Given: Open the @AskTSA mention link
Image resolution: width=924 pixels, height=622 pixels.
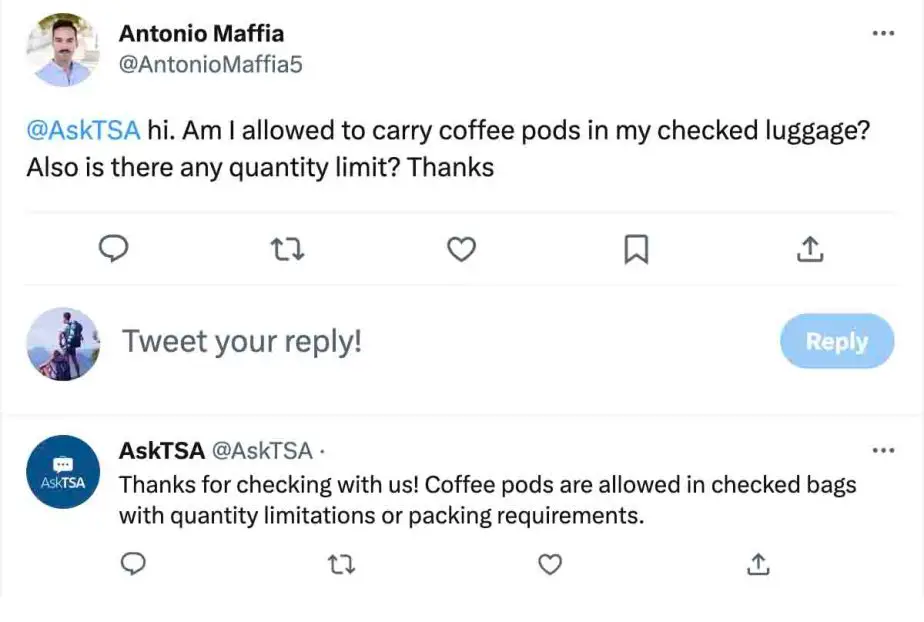Looking at the screenshot, I should point(83,130).
